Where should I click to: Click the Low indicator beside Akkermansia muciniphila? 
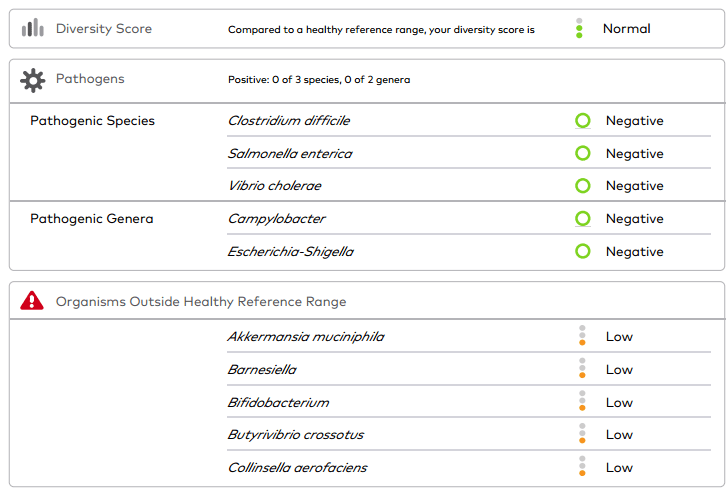click(x=582, y=337)
